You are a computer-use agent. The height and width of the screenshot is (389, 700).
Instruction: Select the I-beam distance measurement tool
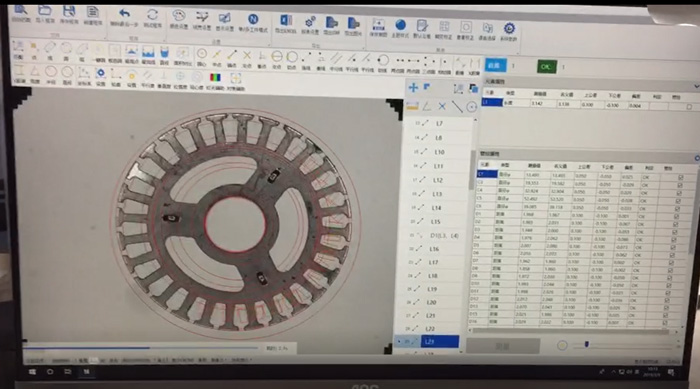(x=19, y=71)
